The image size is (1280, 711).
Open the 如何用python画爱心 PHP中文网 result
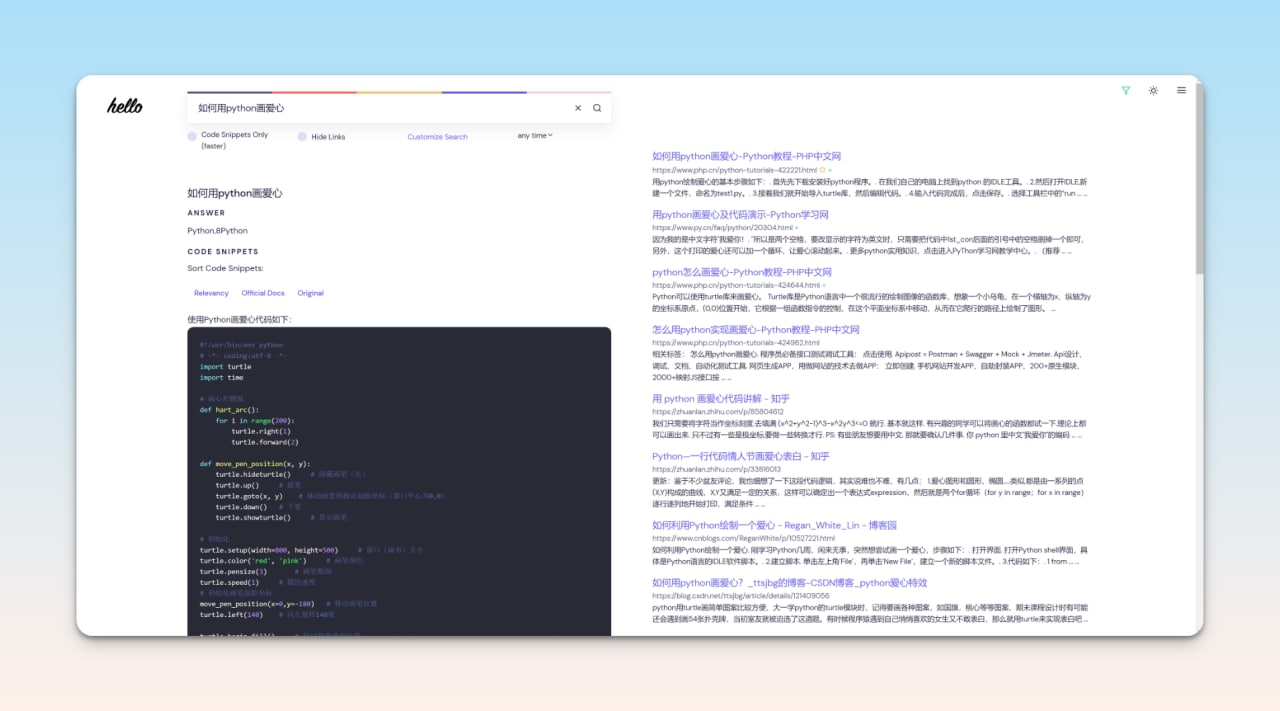pyautogui.click(x=746, y=156)
